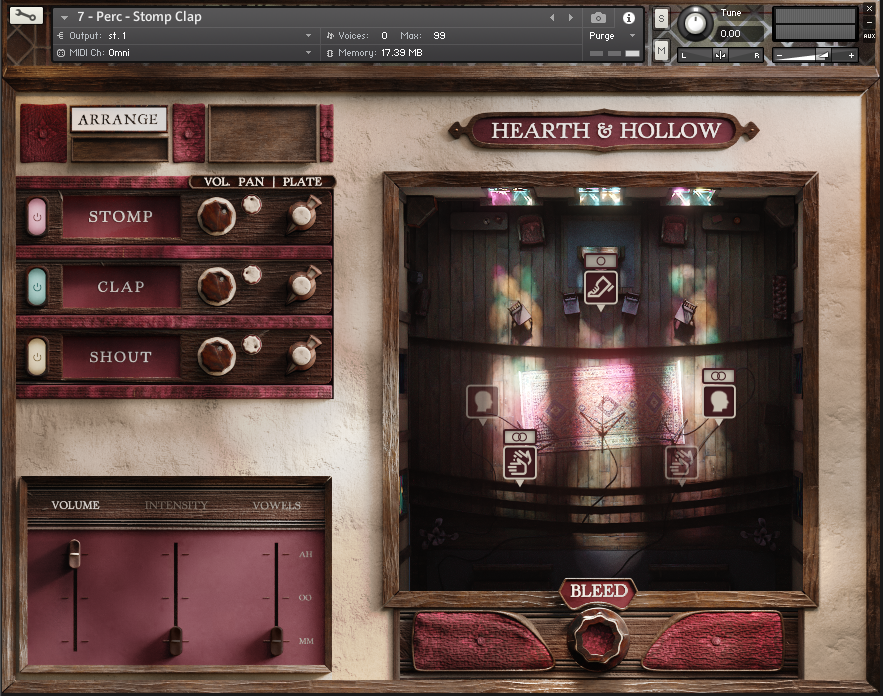
Task: Click the Volume fader handle
Action: [x=74, y=554]
